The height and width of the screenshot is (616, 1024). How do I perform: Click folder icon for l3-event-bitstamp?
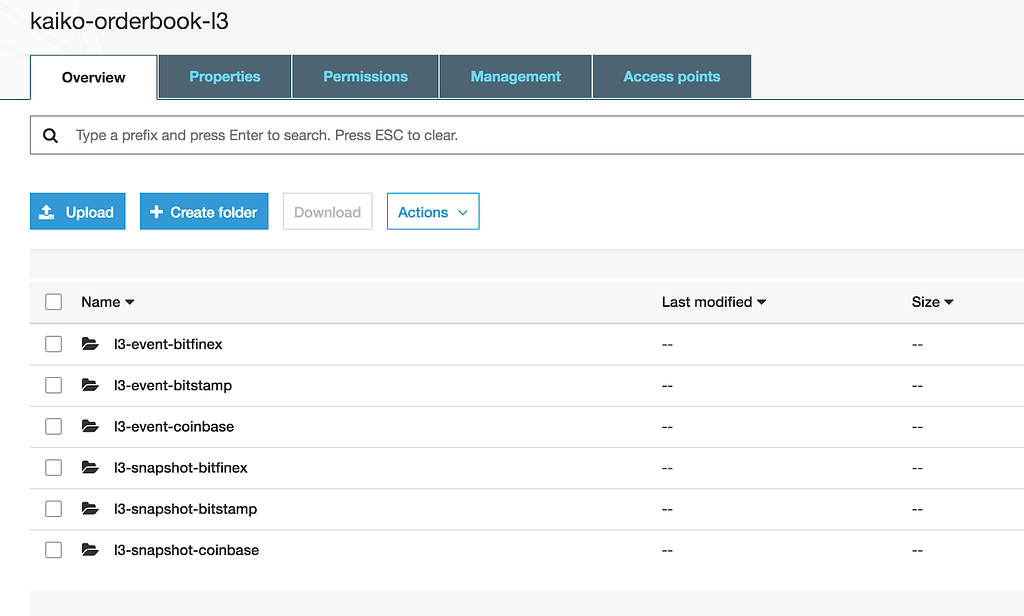90,385
